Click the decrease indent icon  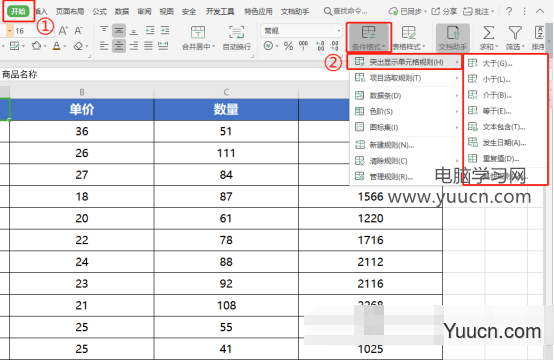click(150, 31)
